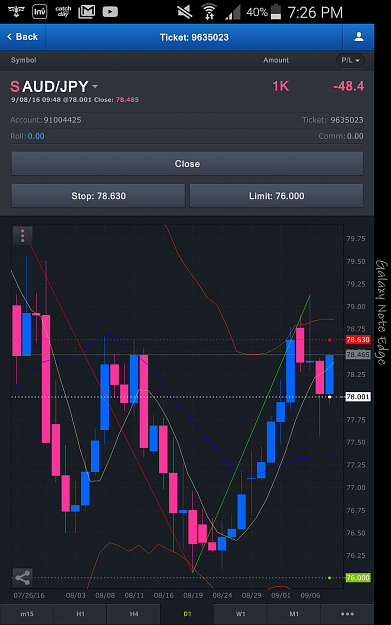Tap the Close price 78.485

pos(127,100)
